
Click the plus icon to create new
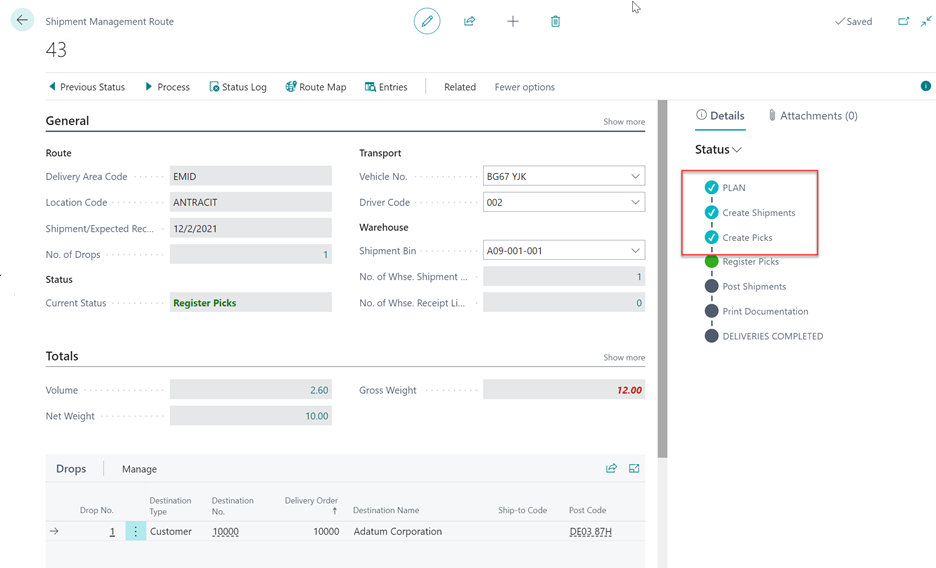click(x=512, y=21)
